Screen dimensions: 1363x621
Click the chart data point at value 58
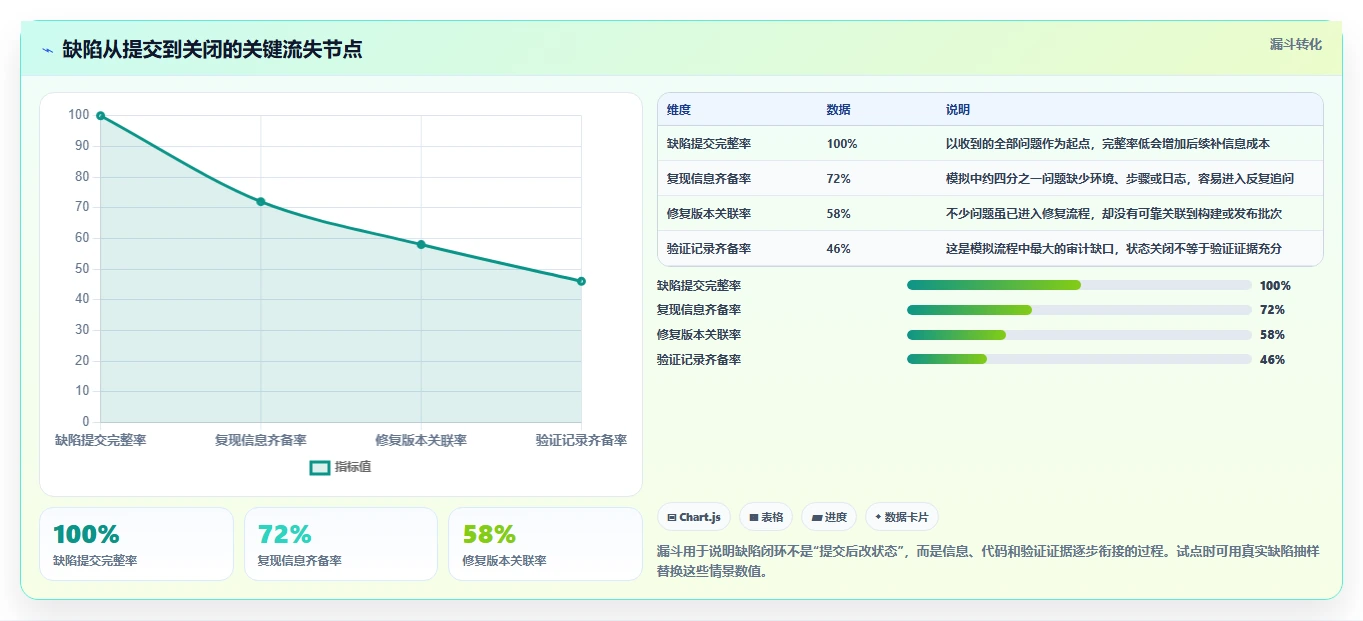coord(421,244)
